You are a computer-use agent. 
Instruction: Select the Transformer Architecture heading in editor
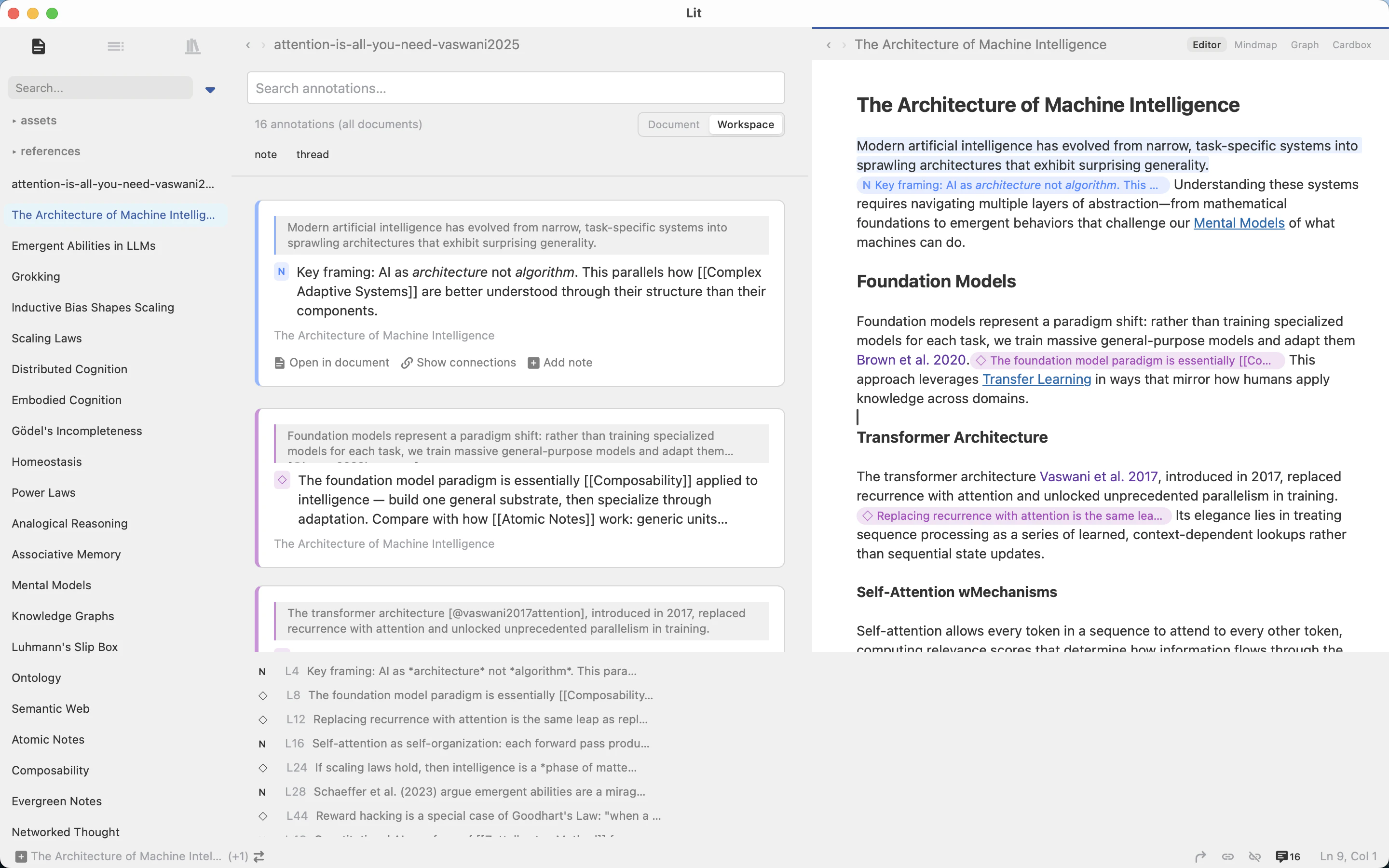click(952, 437)
